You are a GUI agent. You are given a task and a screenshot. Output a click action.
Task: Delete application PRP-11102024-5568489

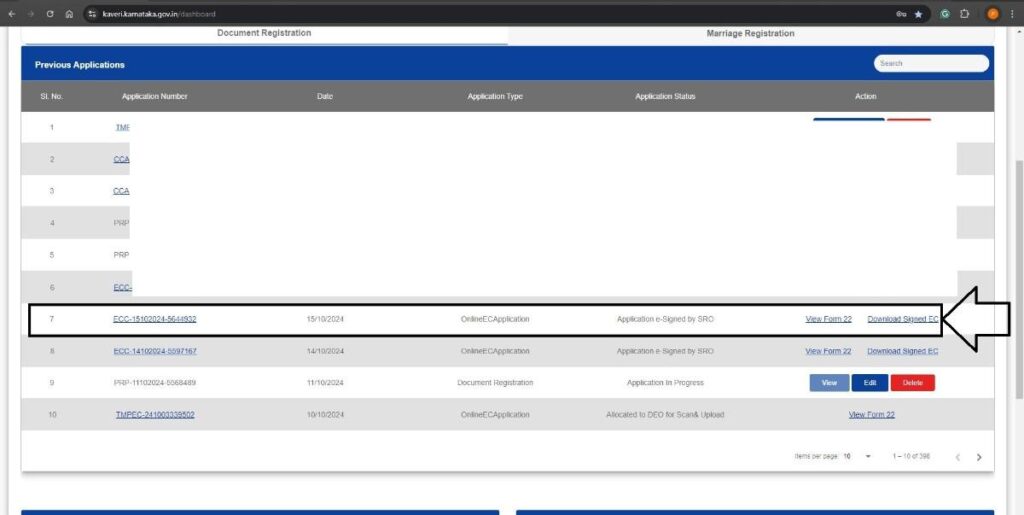912,383
